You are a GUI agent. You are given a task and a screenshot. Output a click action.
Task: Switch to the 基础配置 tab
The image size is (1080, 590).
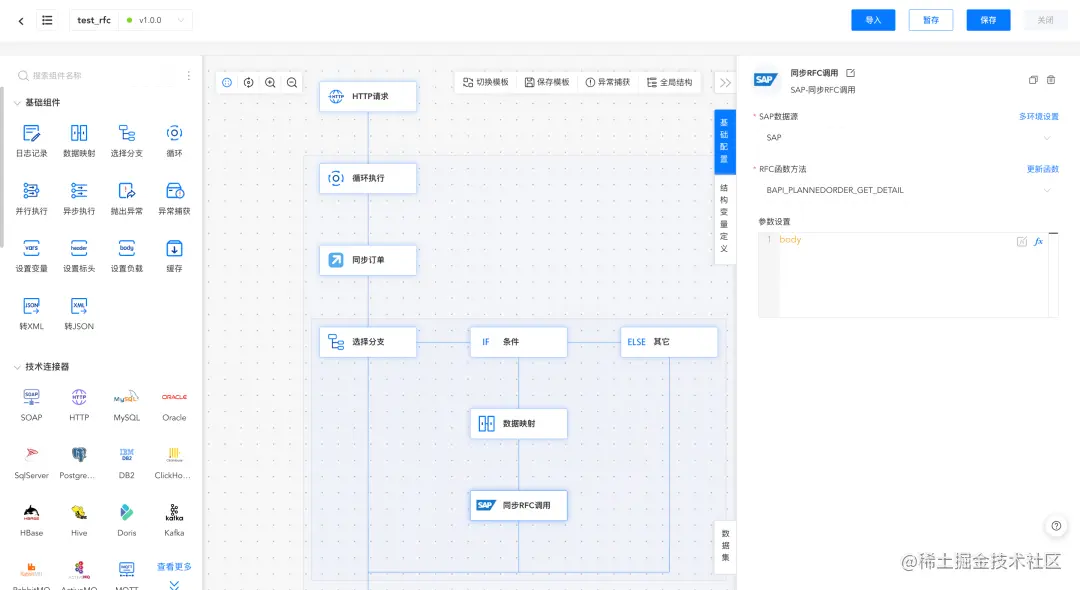[x=724, y=140]
